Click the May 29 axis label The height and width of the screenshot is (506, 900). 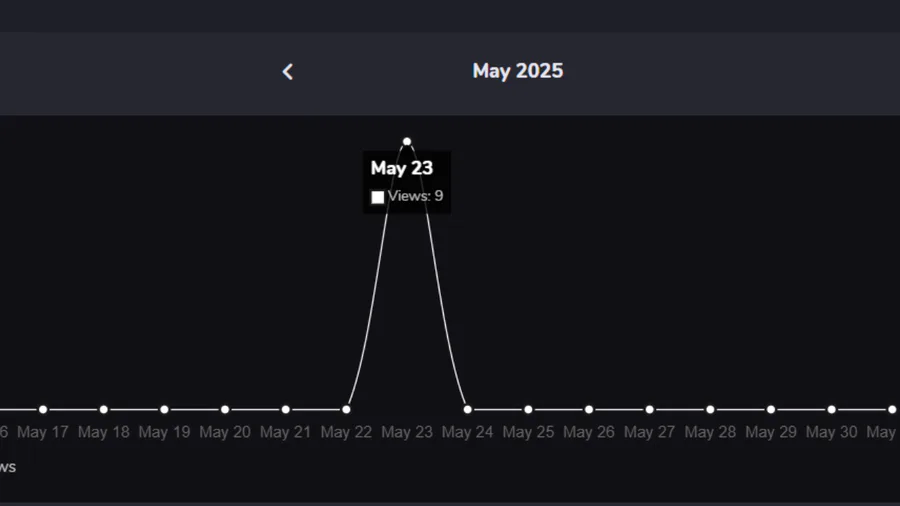[771, 432]
